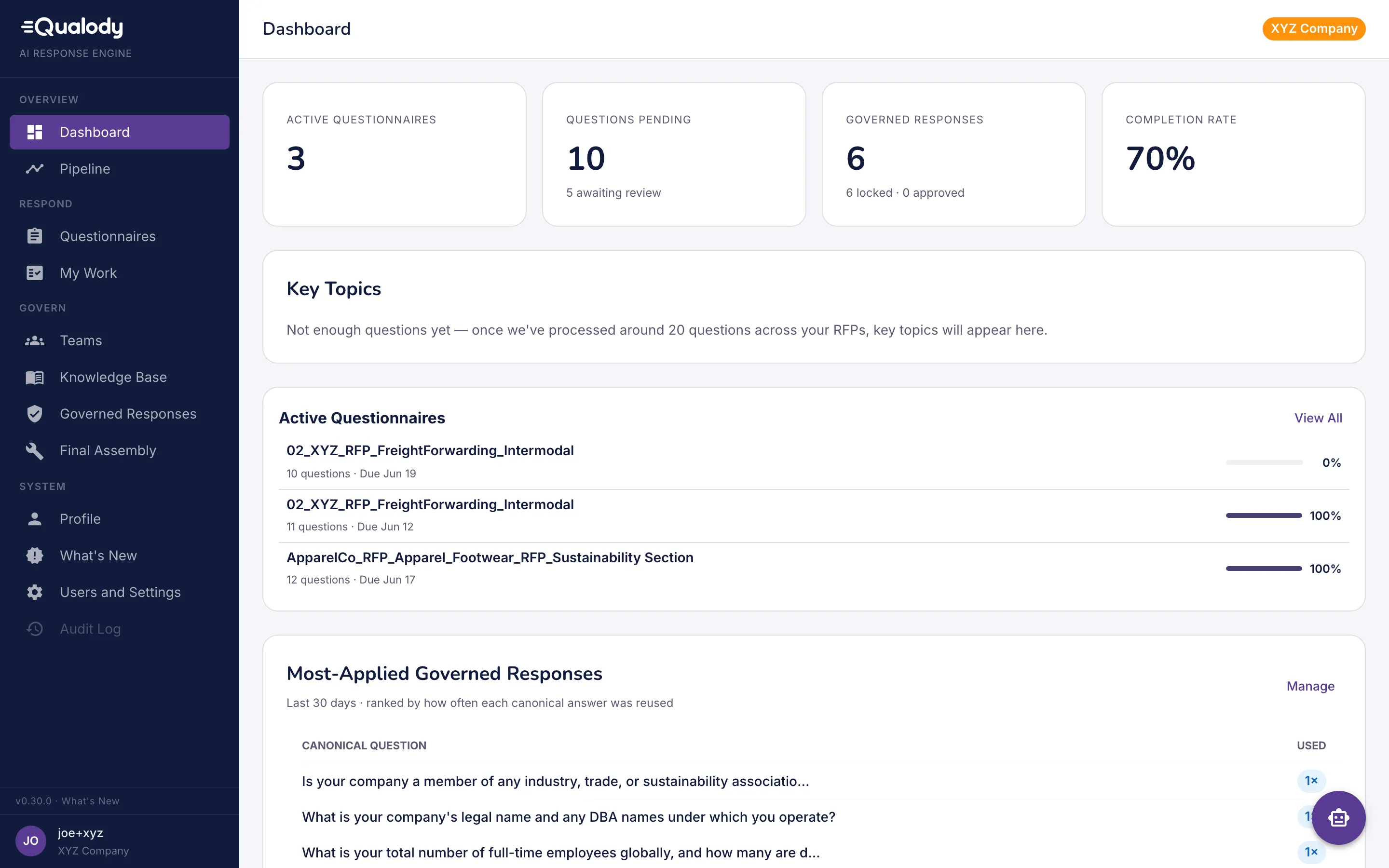Click the XYZ Company badge
This screenshot has height=868, width=1389.
point(1313,29)
